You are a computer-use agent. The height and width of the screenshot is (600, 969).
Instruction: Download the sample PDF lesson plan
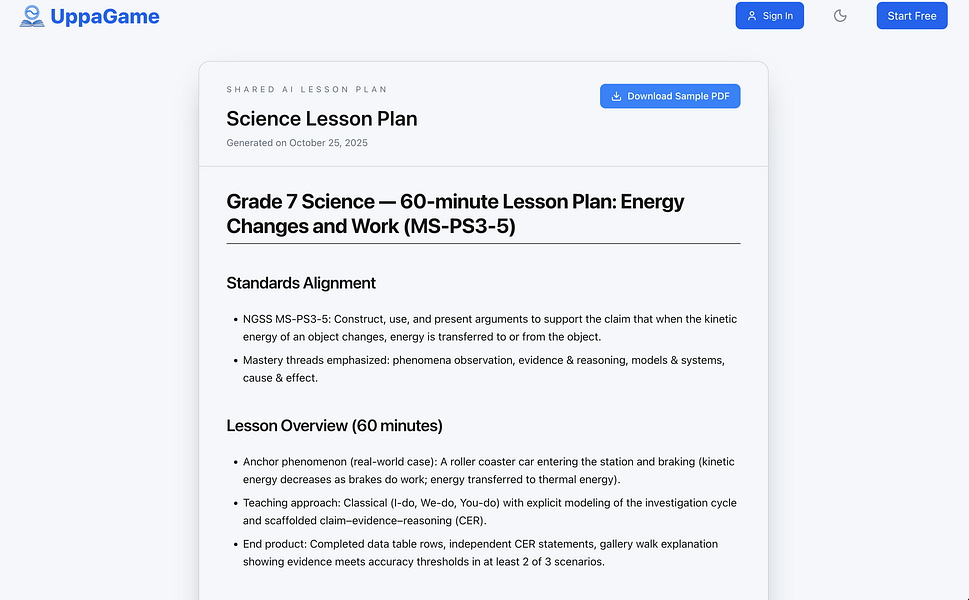(670, 96)
